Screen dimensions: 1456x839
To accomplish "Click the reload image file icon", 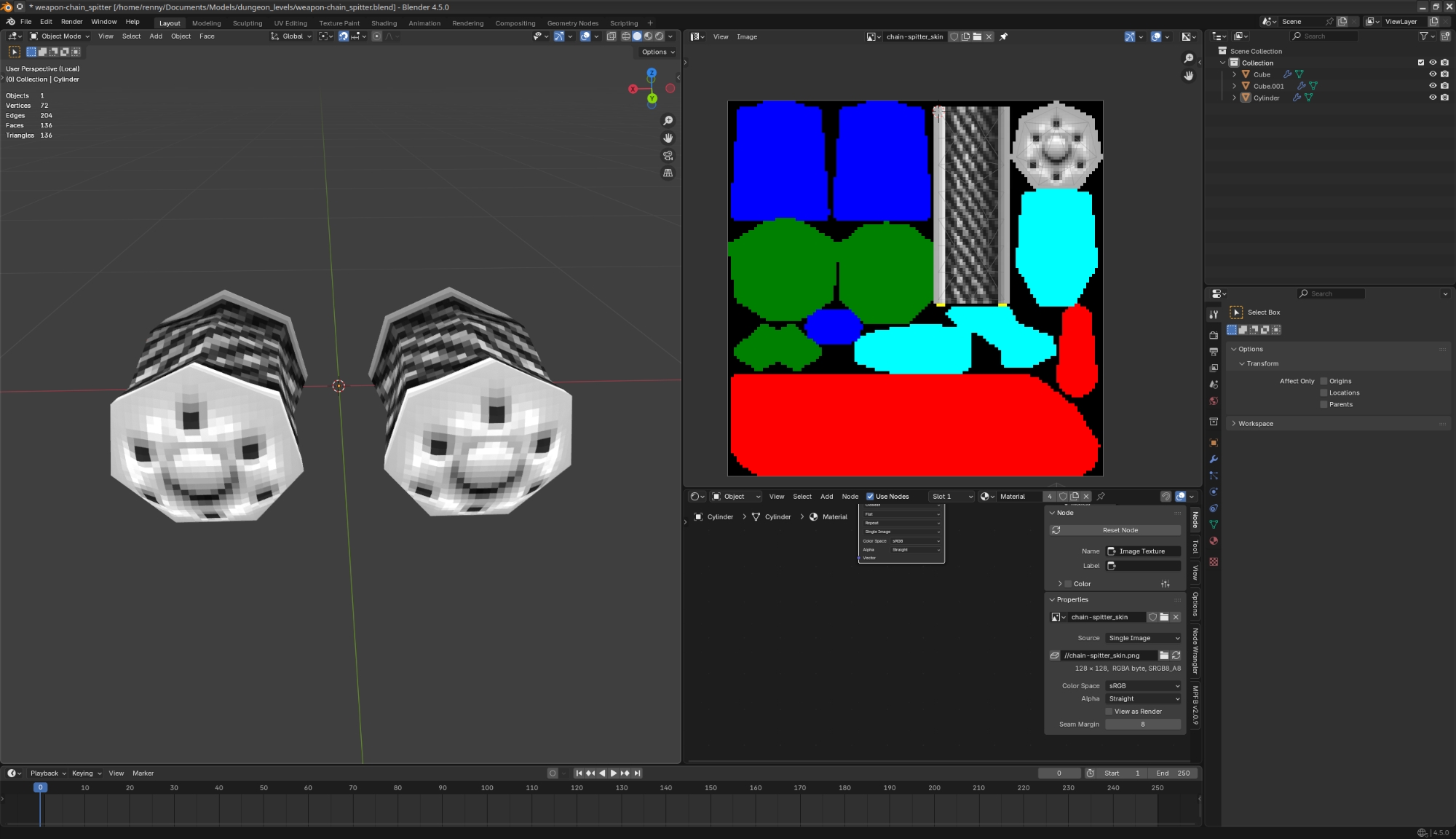I will (x=1176, y=655).
